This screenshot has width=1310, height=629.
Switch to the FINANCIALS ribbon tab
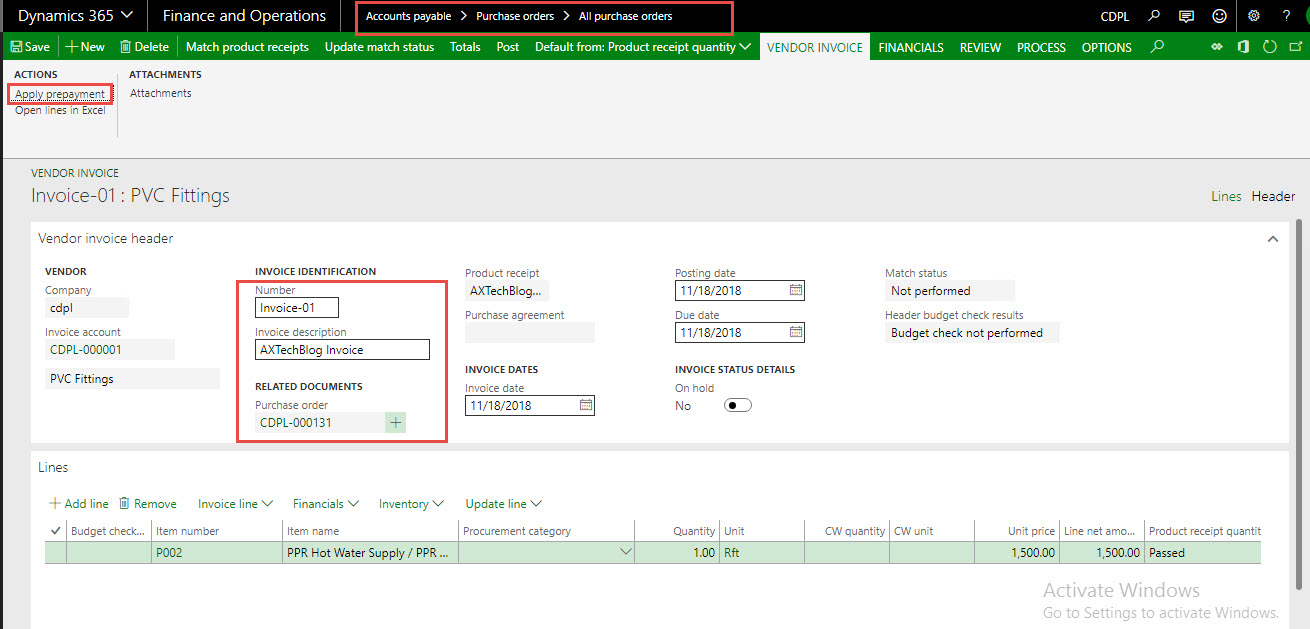coord(911,47)
